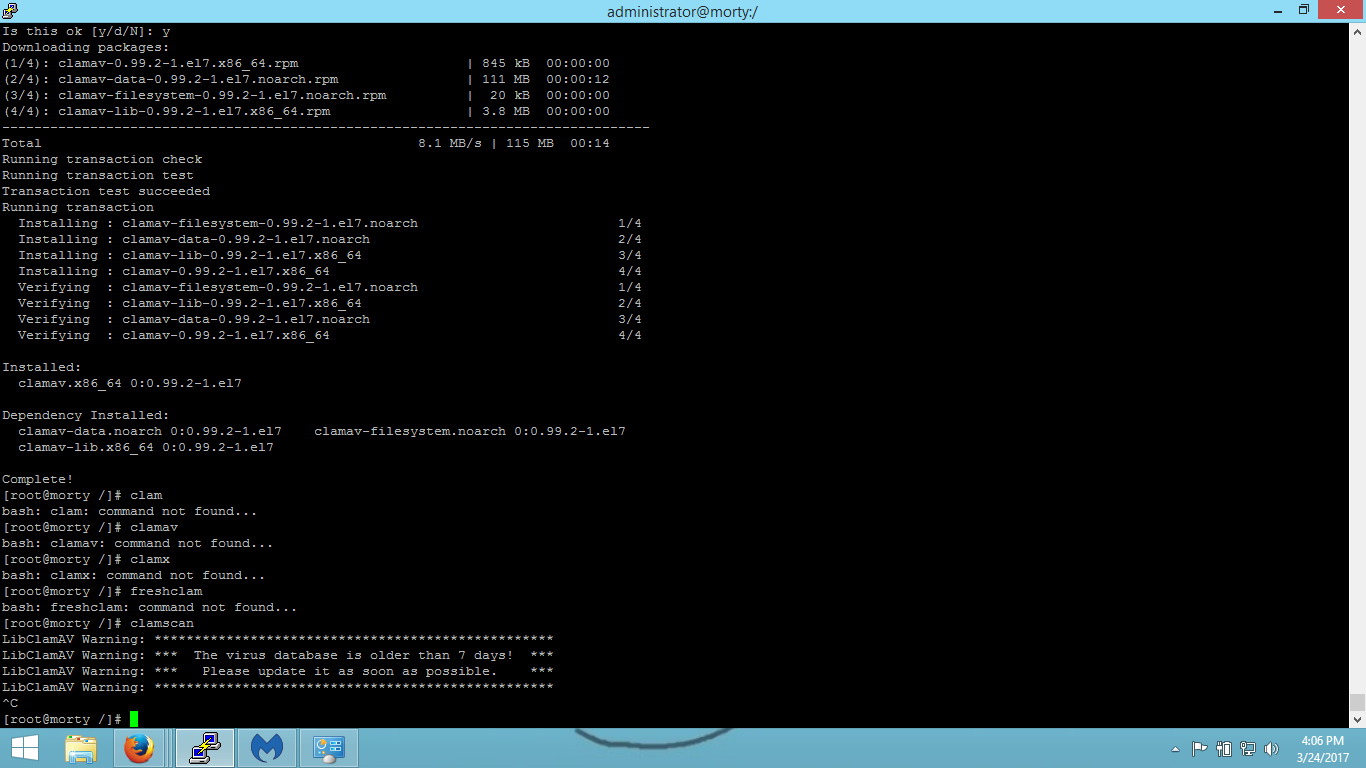Launch File Explorer from the taskbar
The image size is (1366, 768).
pos(81,748)
